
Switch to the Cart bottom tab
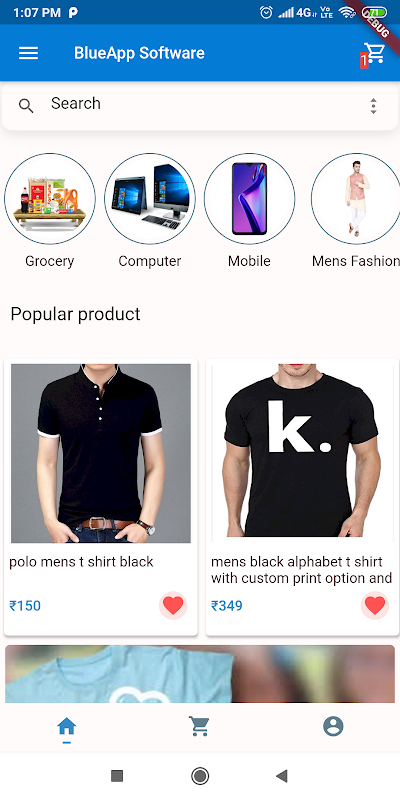pos(199,726)
